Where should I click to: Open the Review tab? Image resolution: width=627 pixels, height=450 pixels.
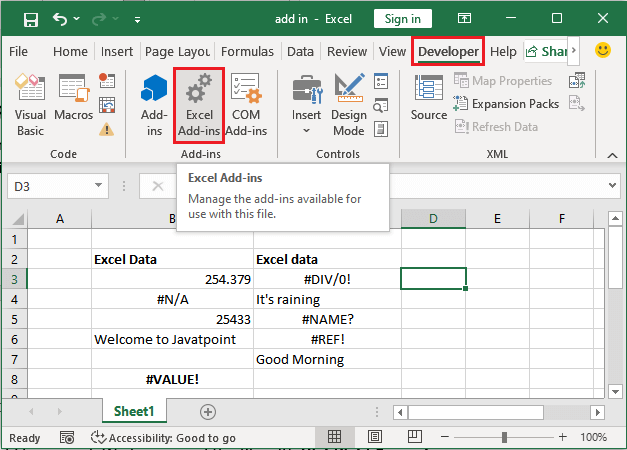tap(347, 52)
